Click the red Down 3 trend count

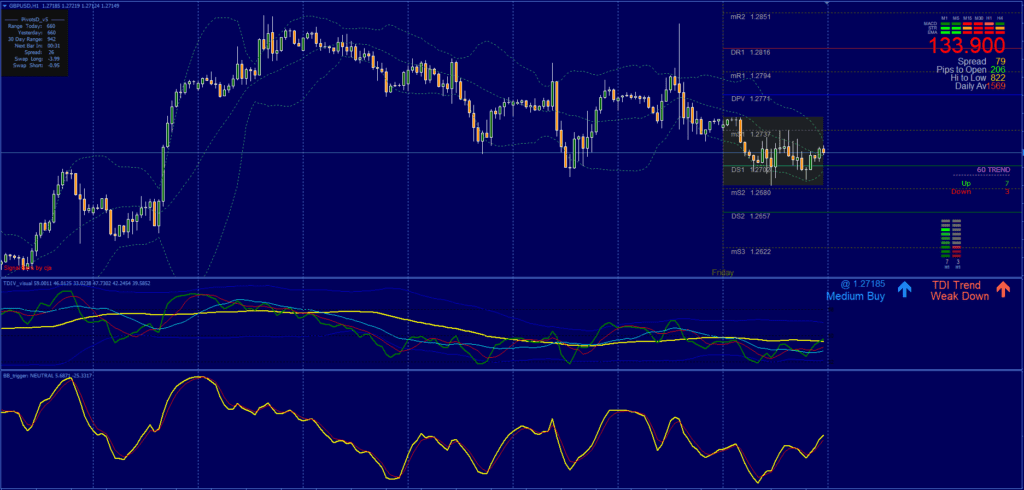coord(980,191)
